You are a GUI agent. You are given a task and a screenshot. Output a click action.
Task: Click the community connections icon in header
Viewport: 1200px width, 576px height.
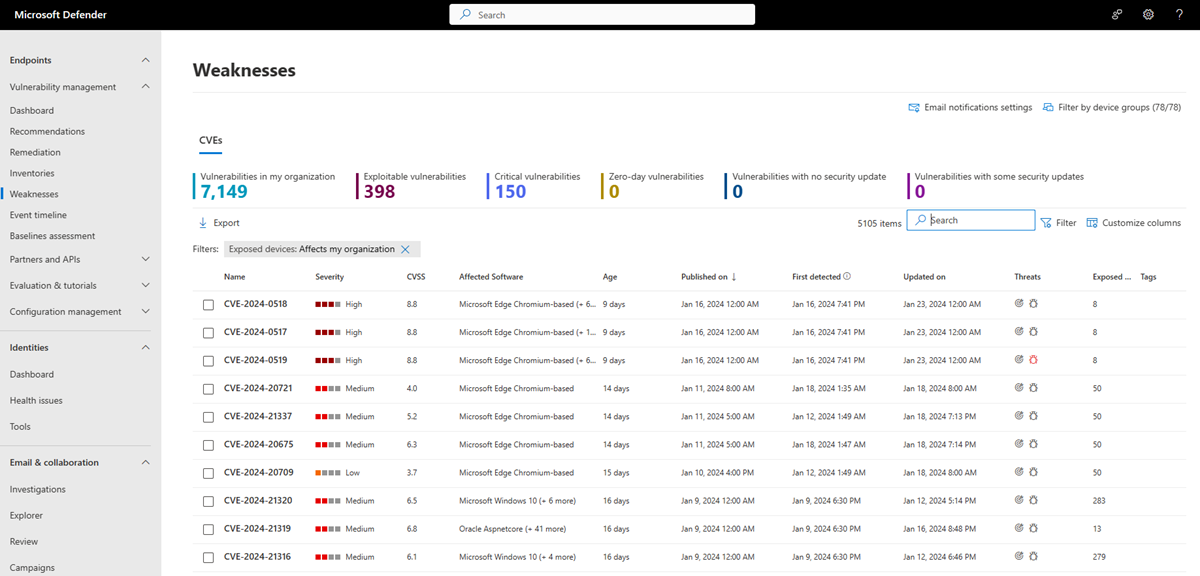point(1117,15)
